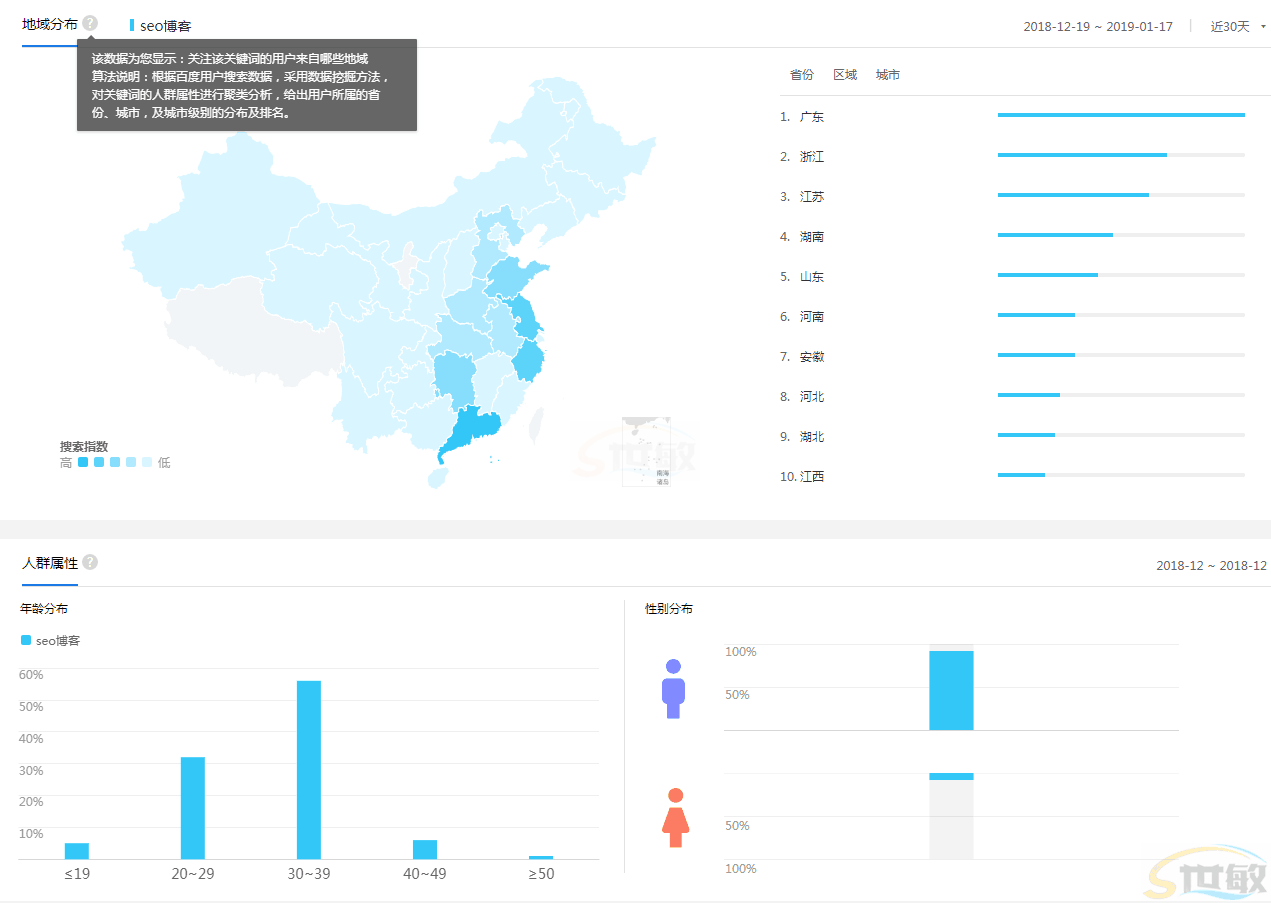Viewport: 1271px width, 903px height.
Task: Open the 近30天 time range dropdown
Action: click(1238, 26)
